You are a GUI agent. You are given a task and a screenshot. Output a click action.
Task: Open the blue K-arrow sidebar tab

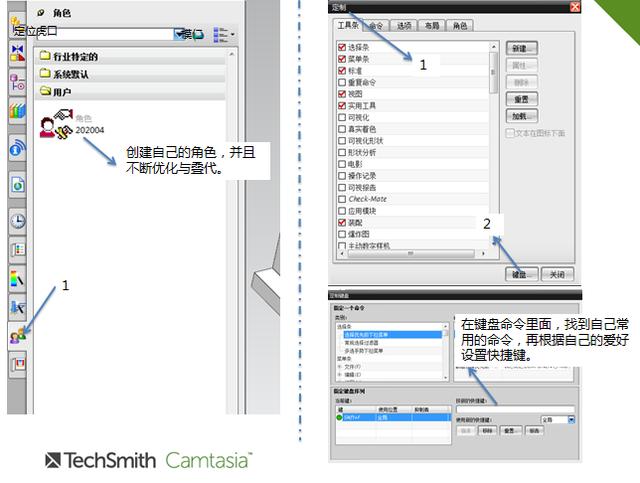click(18, 307)
